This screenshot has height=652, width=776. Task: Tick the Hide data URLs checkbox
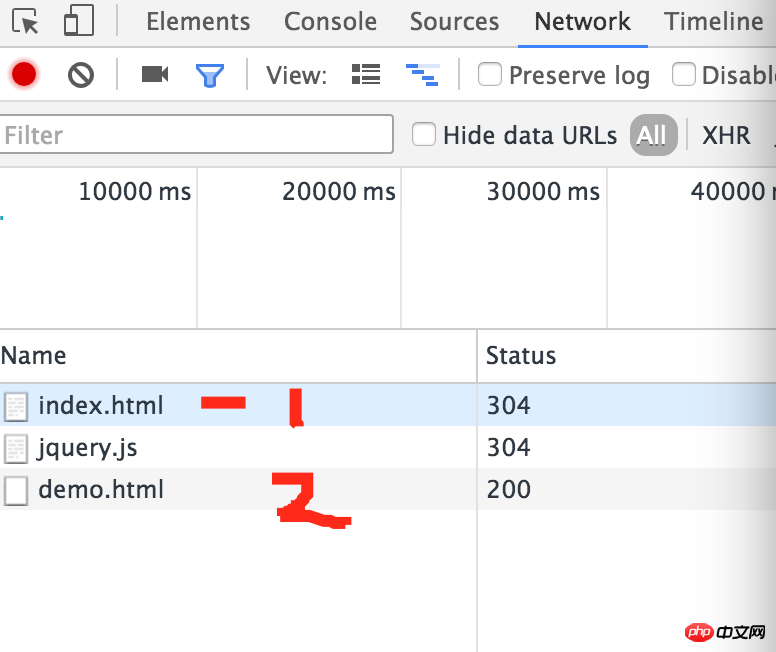(x=425, y=134)
